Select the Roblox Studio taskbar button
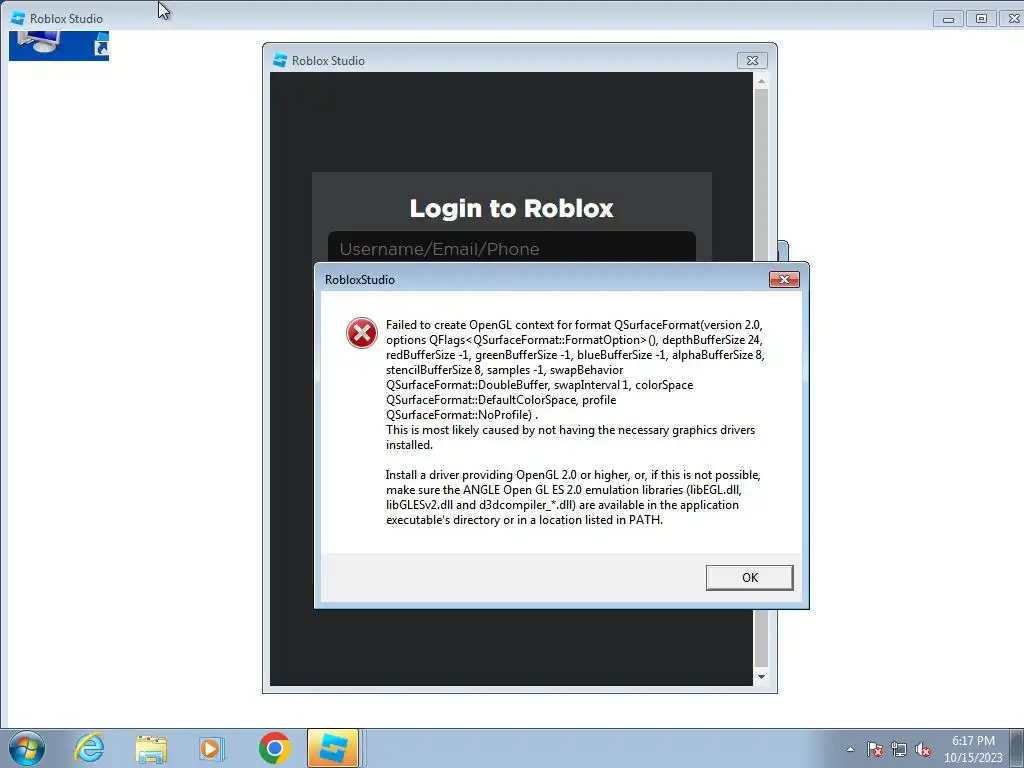1024x768 pixels. (333, 748)
